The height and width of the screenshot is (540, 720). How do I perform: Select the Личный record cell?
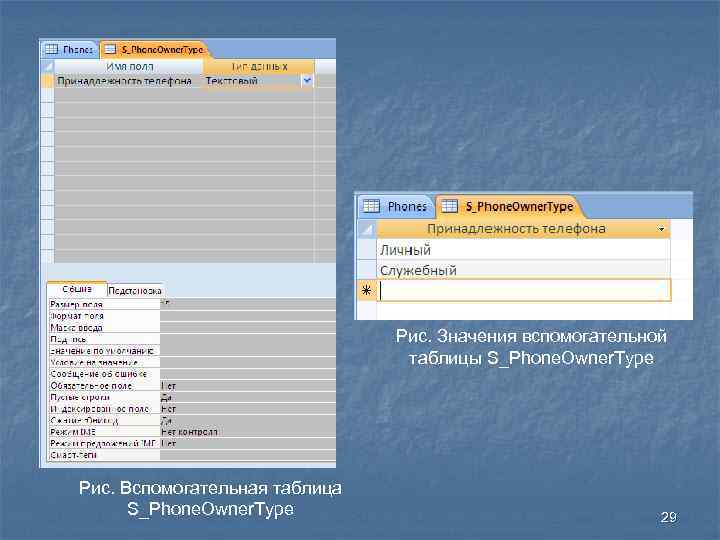click(x=523, y=249)
